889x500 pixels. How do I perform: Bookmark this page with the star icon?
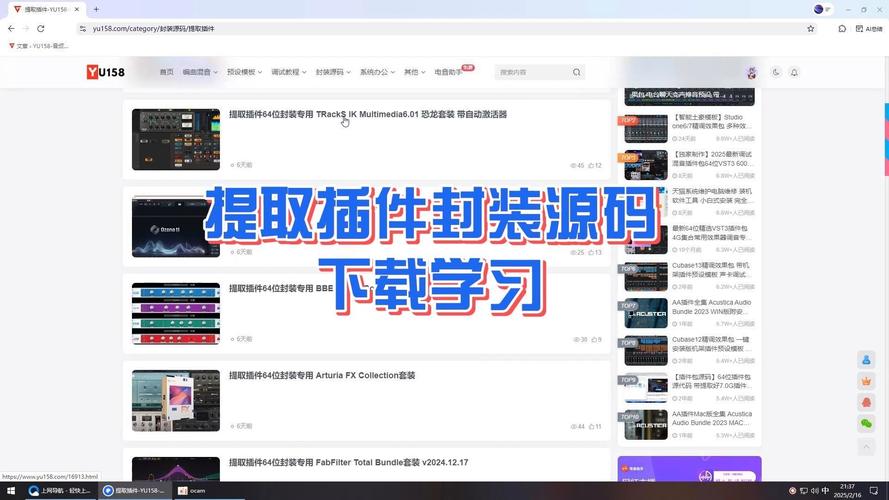[x=811, y=28]
